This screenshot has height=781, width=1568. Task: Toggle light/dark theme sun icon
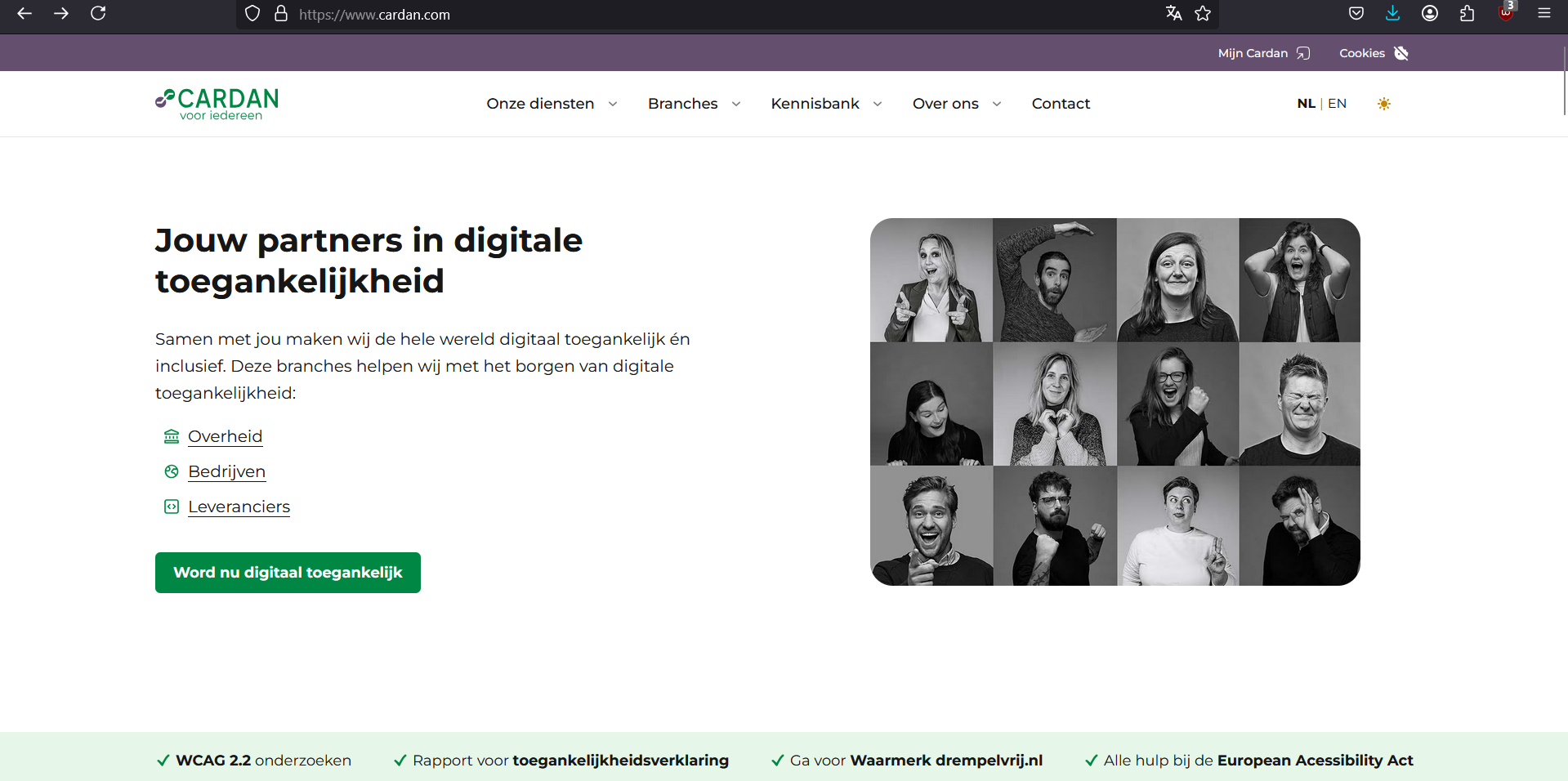1383,104
